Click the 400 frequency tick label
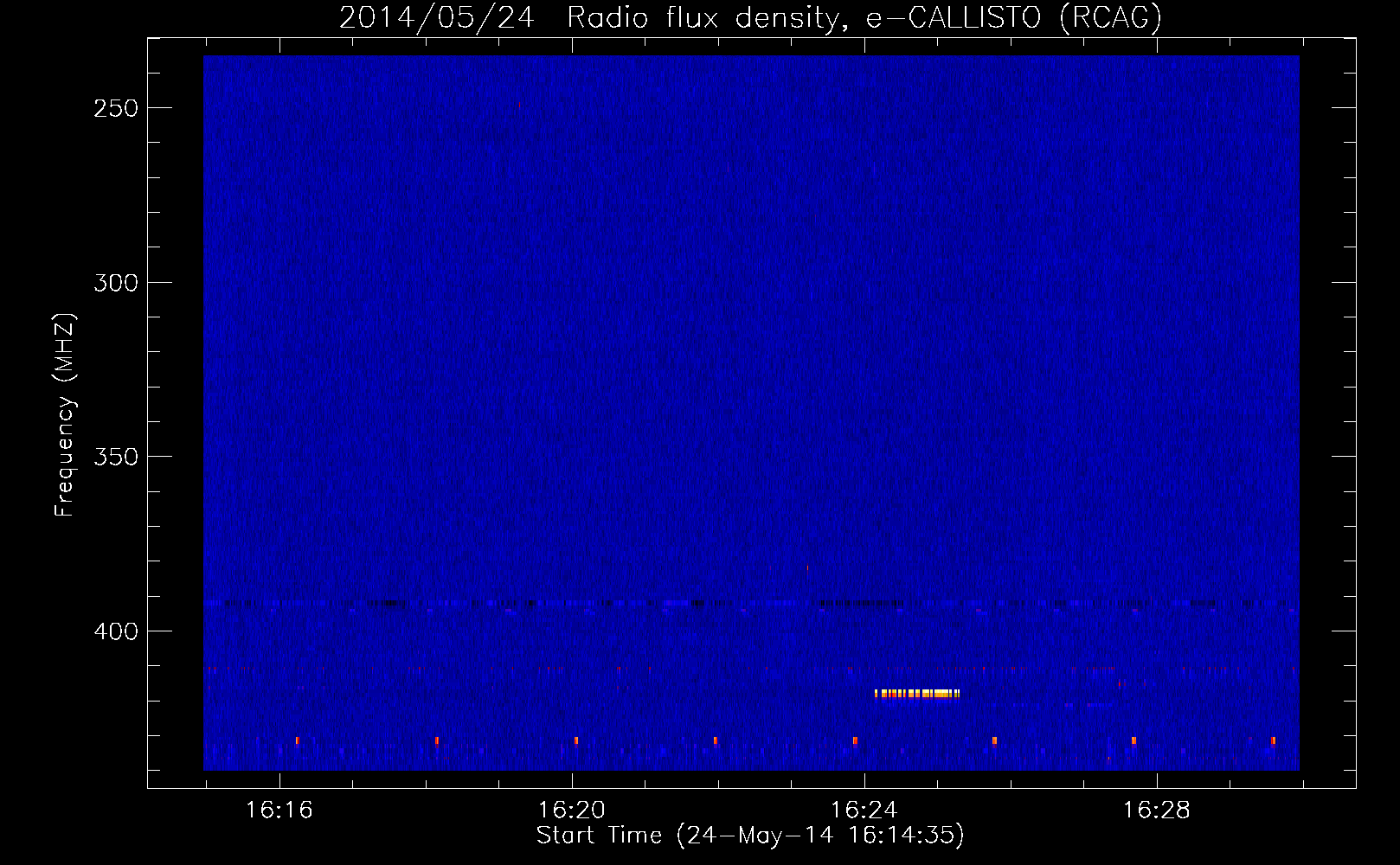 116,631
